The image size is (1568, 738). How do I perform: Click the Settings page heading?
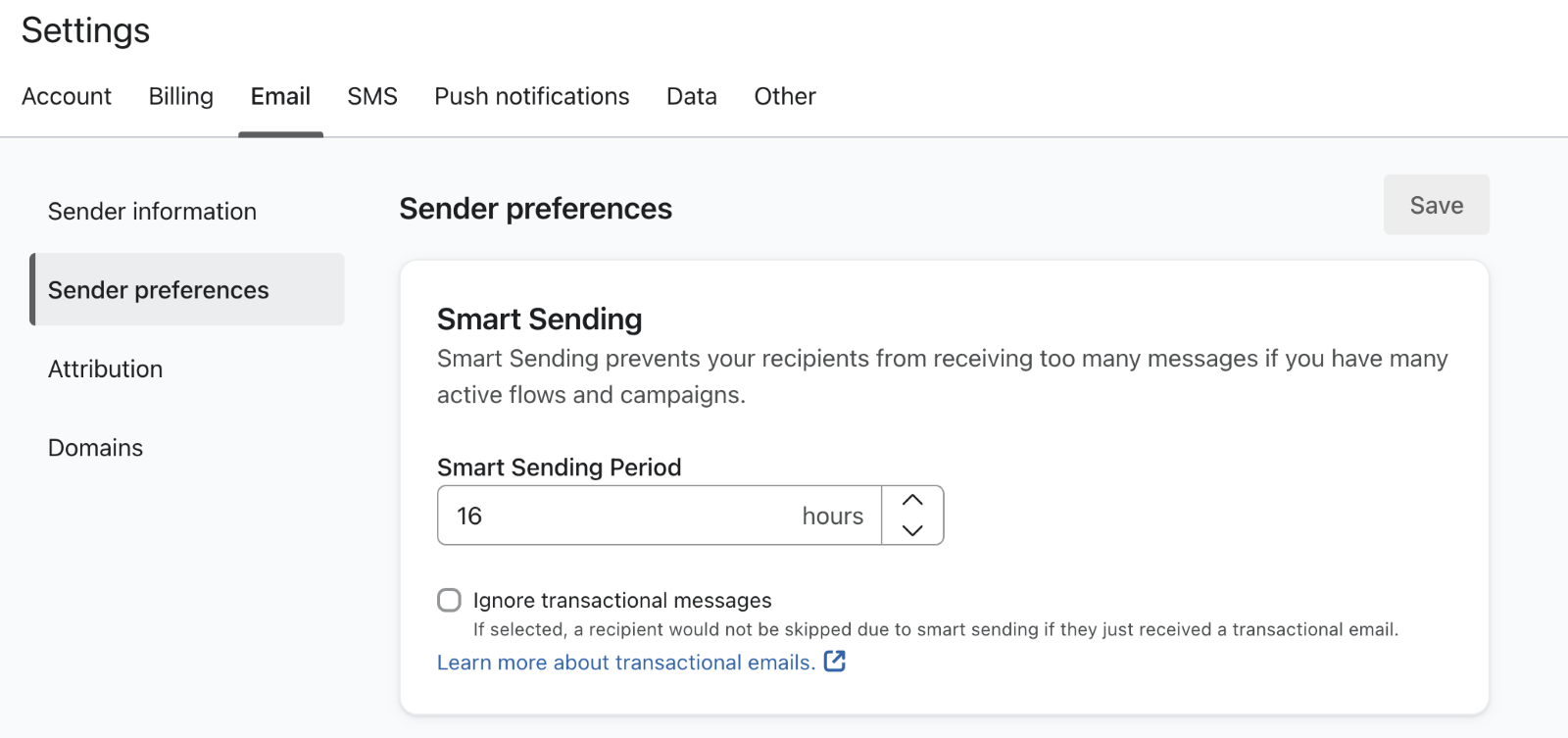[x=86, y=30]
